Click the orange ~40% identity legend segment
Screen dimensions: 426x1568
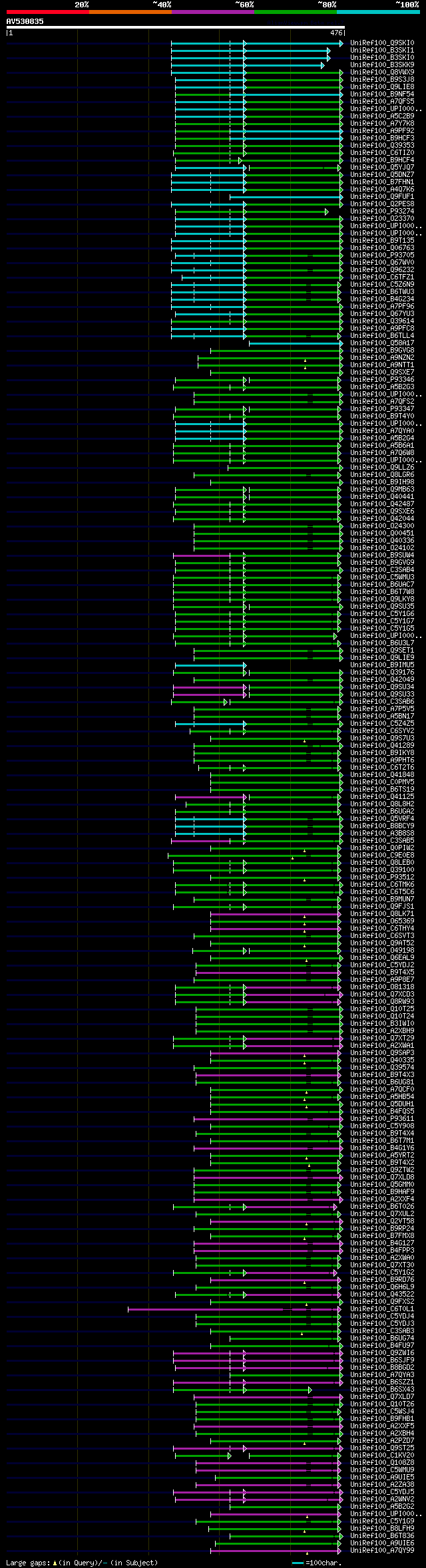click(x=130, y=12)
